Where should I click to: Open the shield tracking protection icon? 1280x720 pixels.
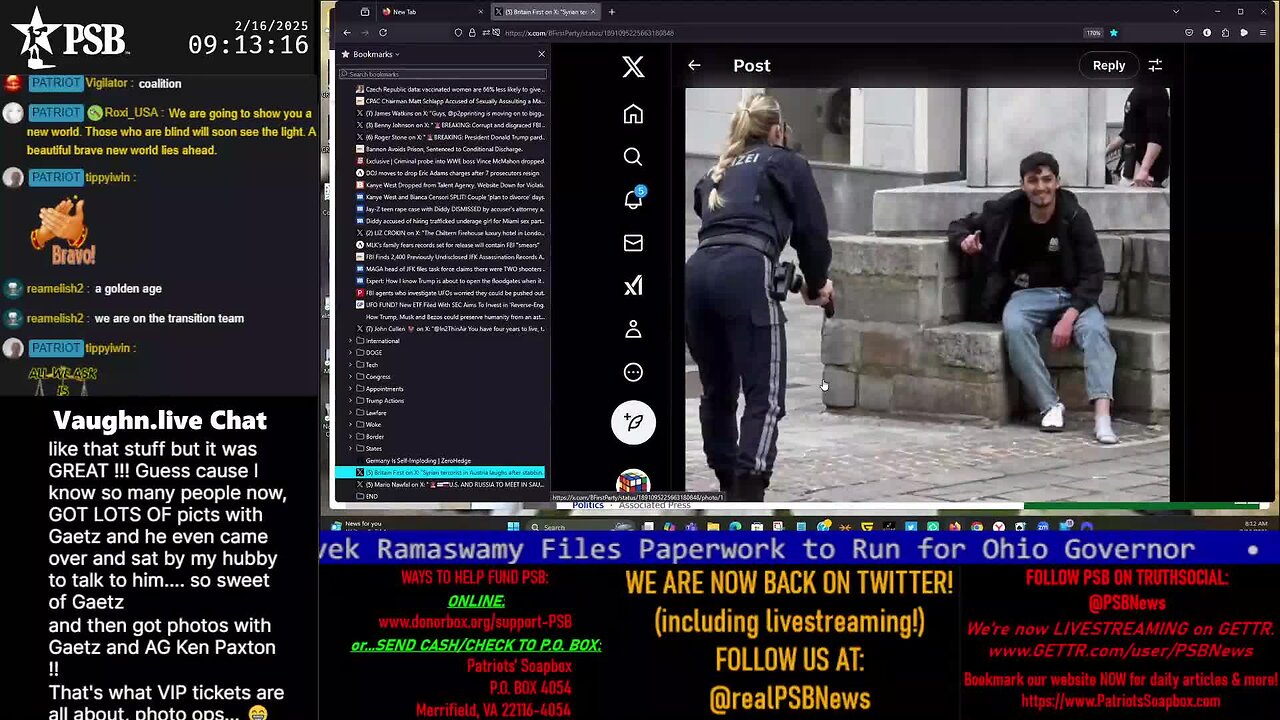[458, 32]
